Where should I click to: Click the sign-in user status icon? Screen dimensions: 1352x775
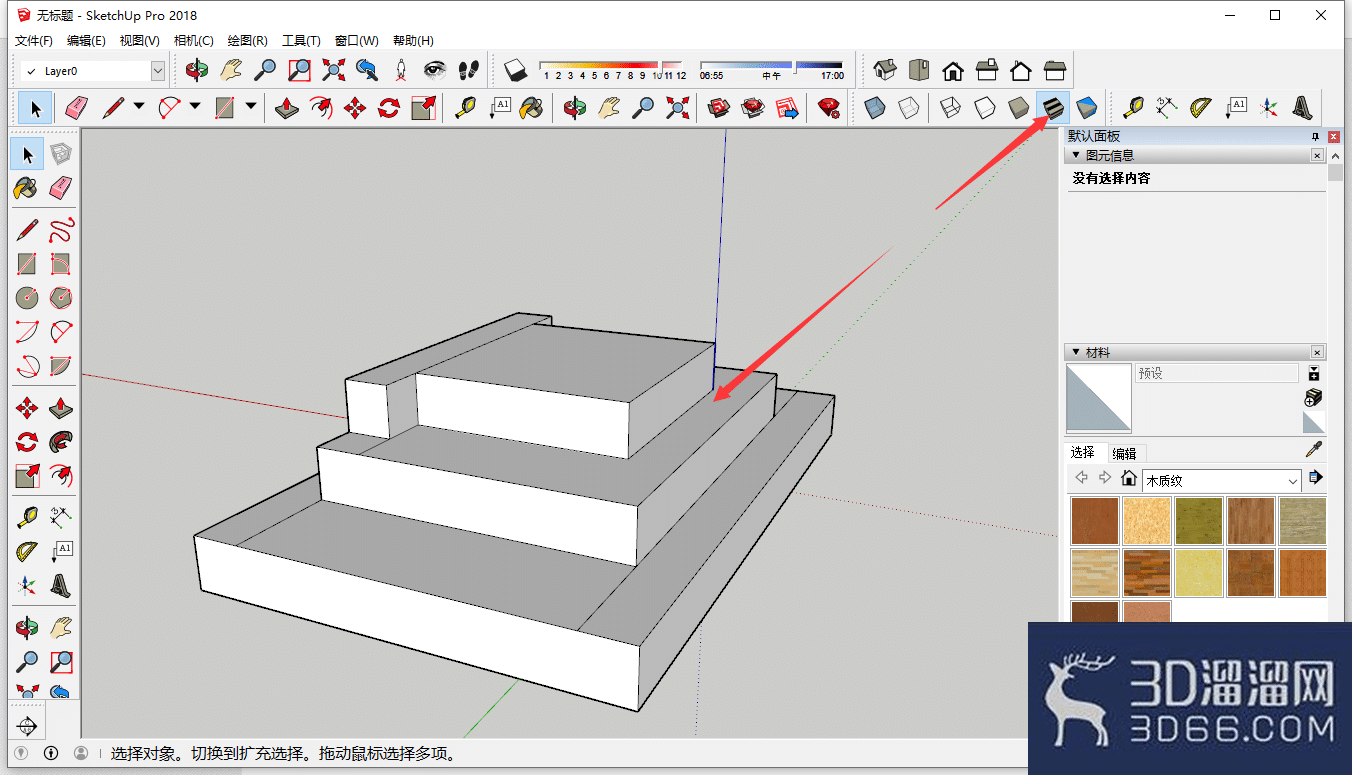pos(81,753)
